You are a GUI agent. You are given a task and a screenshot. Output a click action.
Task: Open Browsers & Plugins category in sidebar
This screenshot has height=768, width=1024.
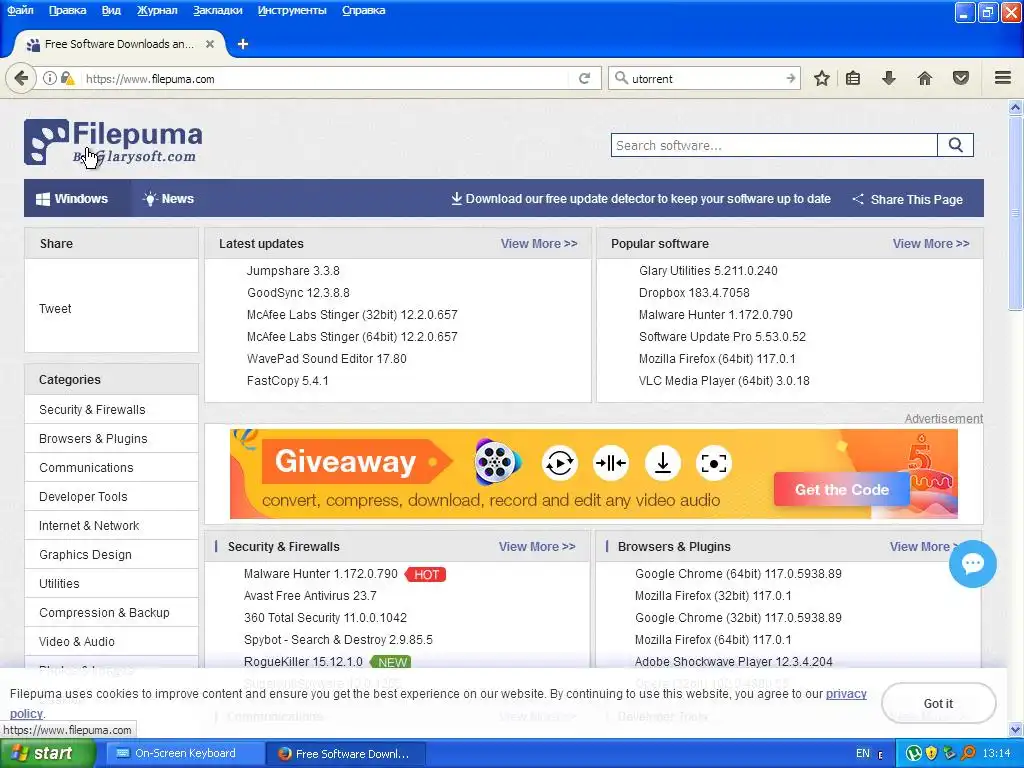(93, 439)
